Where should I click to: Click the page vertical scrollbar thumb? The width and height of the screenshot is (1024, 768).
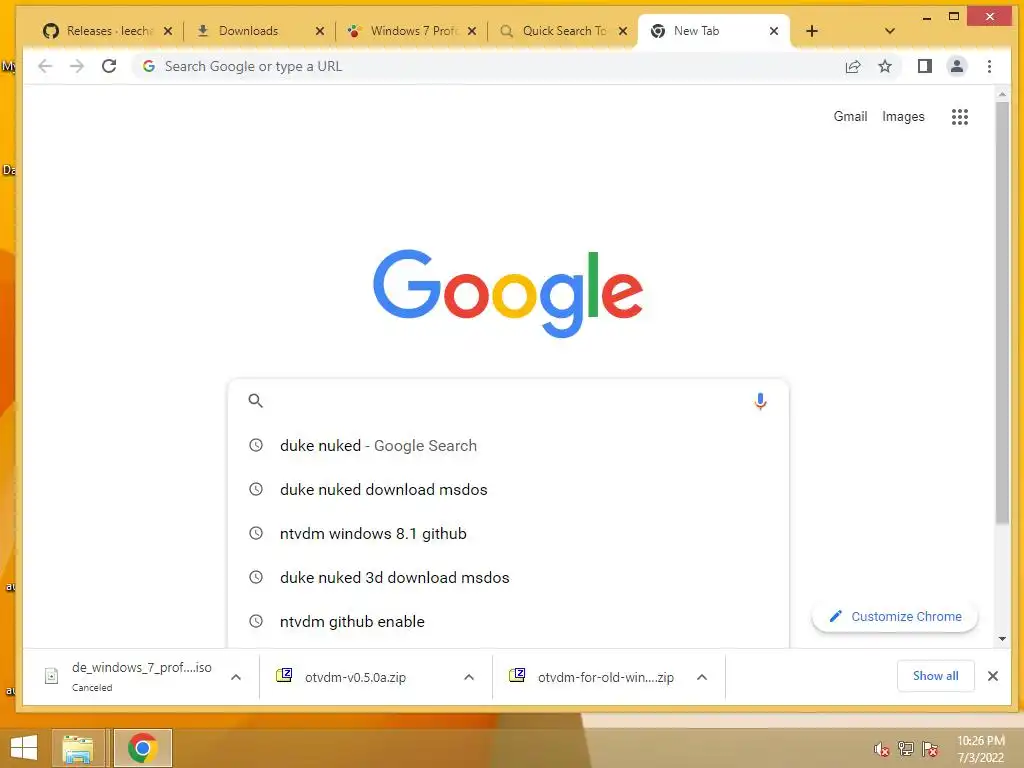1002,312
